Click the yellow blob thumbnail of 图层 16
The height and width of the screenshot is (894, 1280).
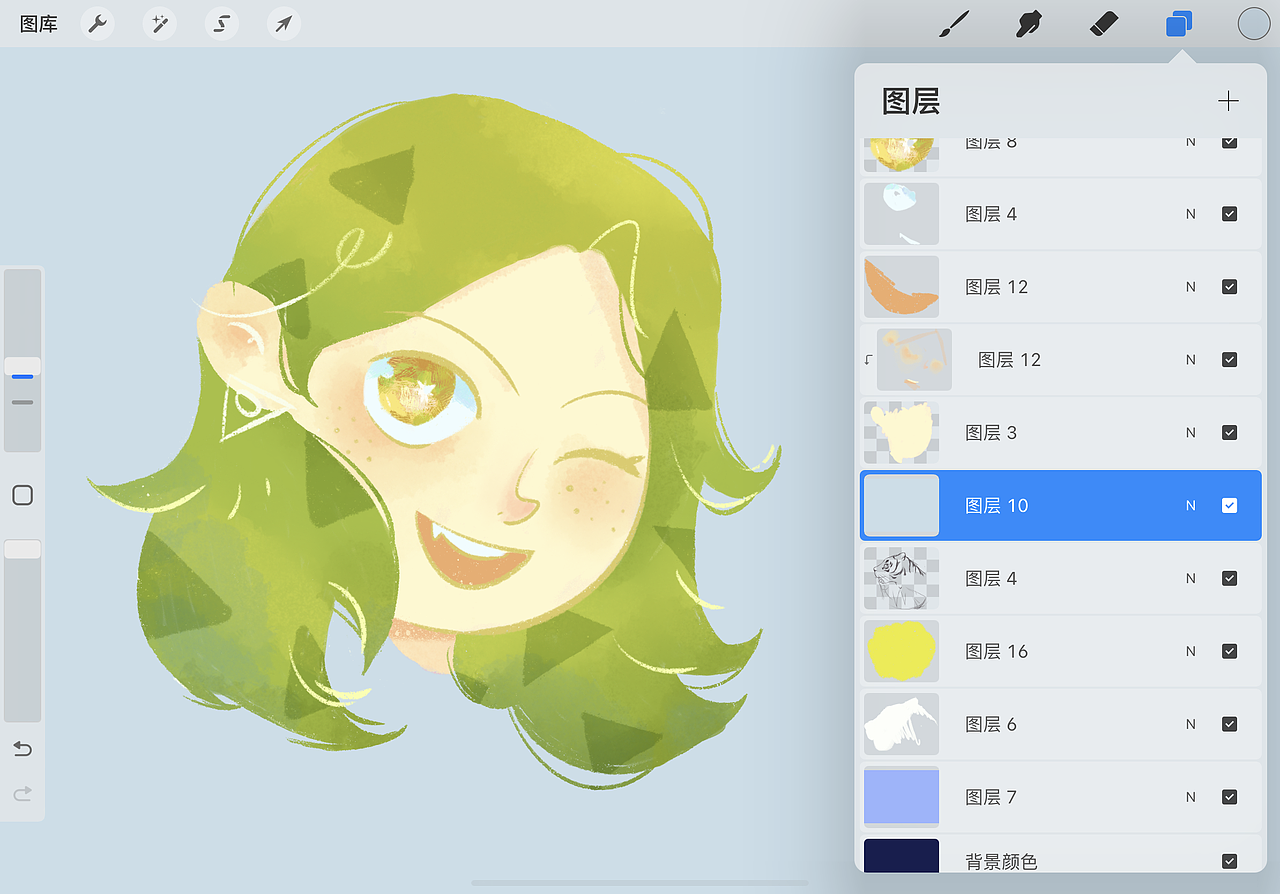click(901, 651)
